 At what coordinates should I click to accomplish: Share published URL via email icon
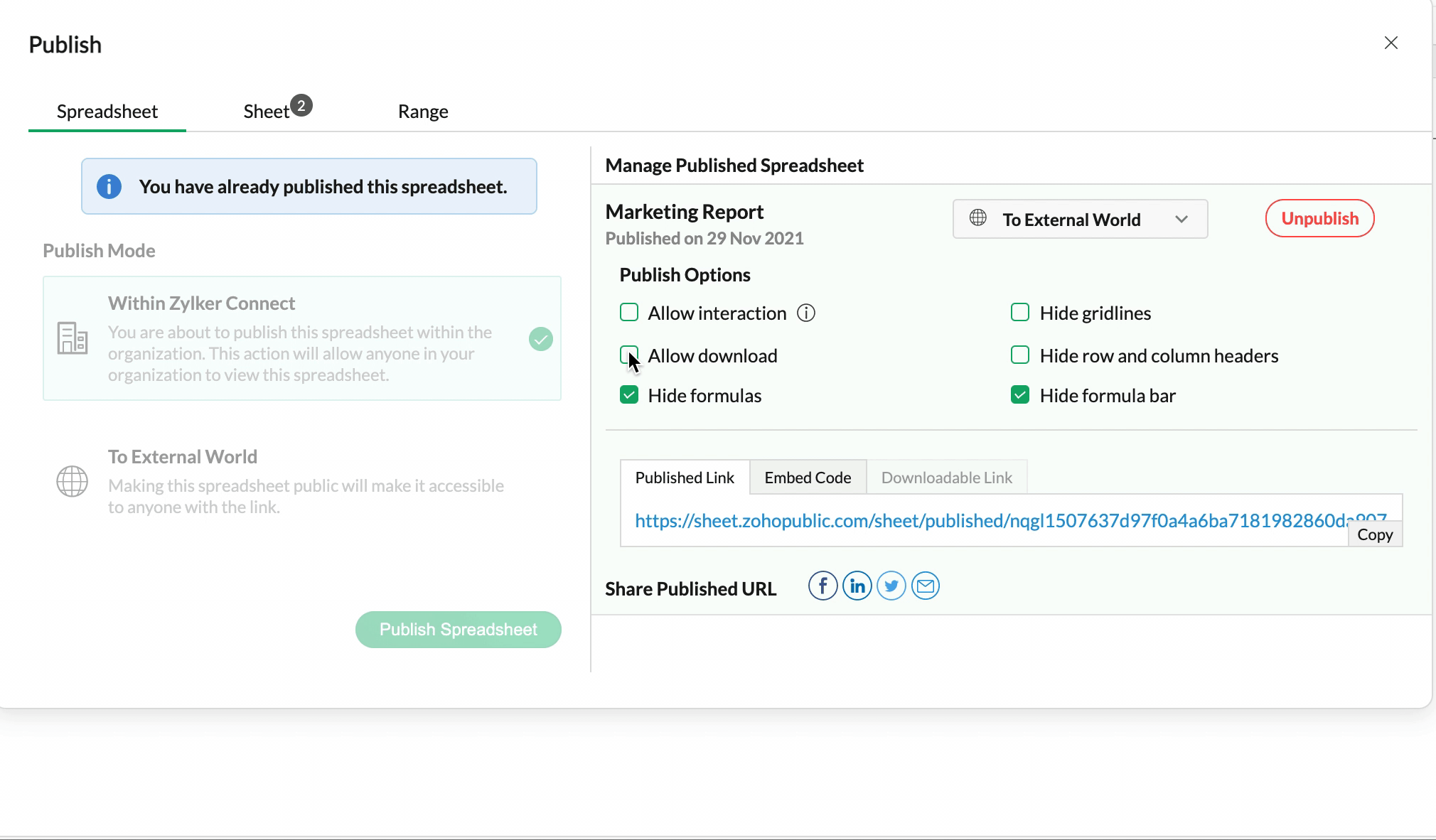(x=925, y=586)
